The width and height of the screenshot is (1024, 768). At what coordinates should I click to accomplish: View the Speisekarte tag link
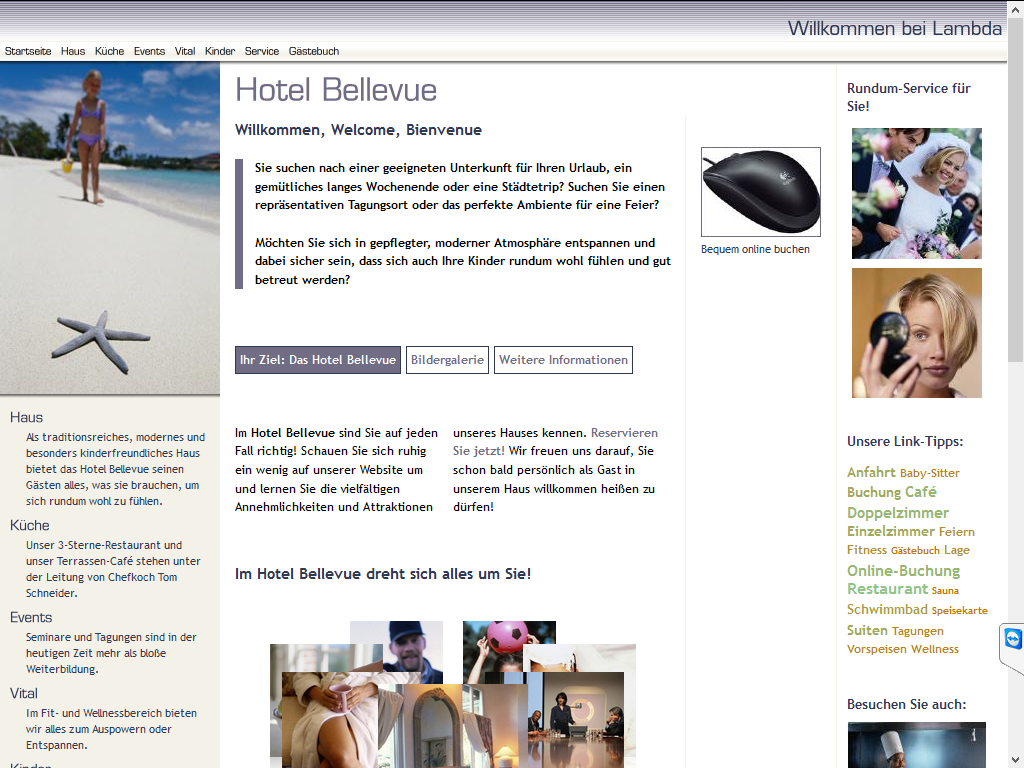959,611
